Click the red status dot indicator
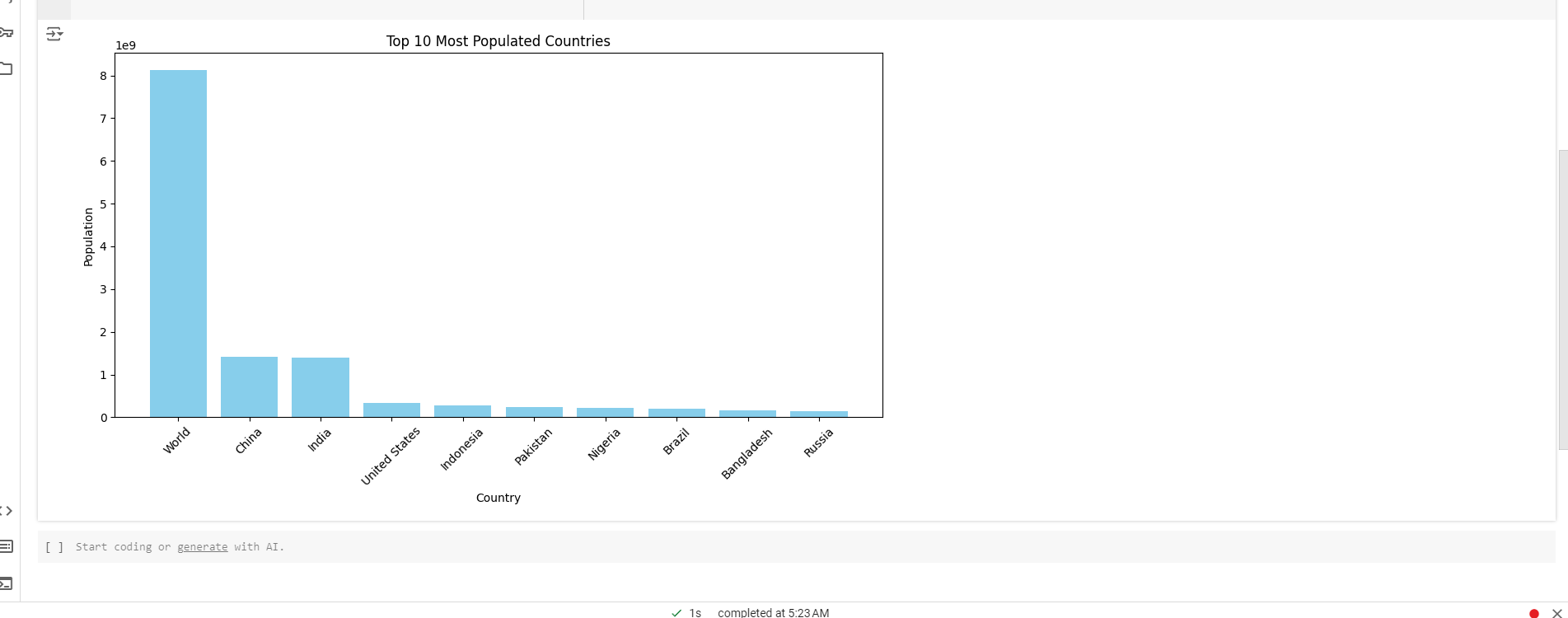The image size is (1568, 618). [1533, 613]
